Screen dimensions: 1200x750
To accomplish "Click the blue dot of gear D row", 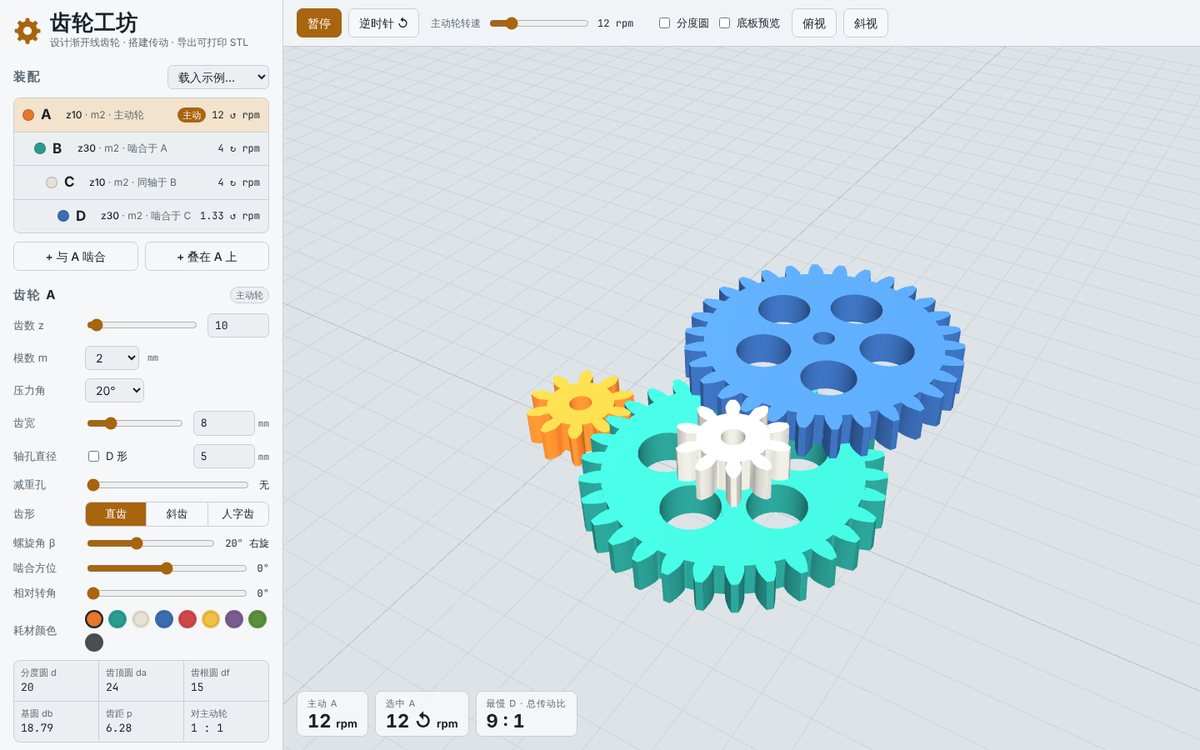I will (x=63, y=216).
